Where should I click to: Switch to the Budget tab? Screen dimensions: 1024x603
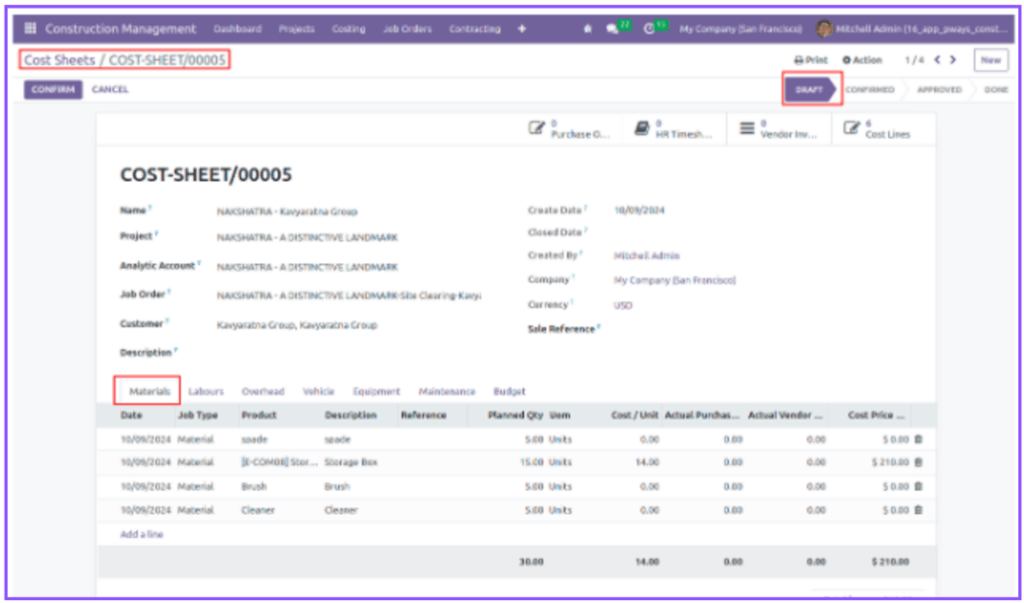(509, 391)
